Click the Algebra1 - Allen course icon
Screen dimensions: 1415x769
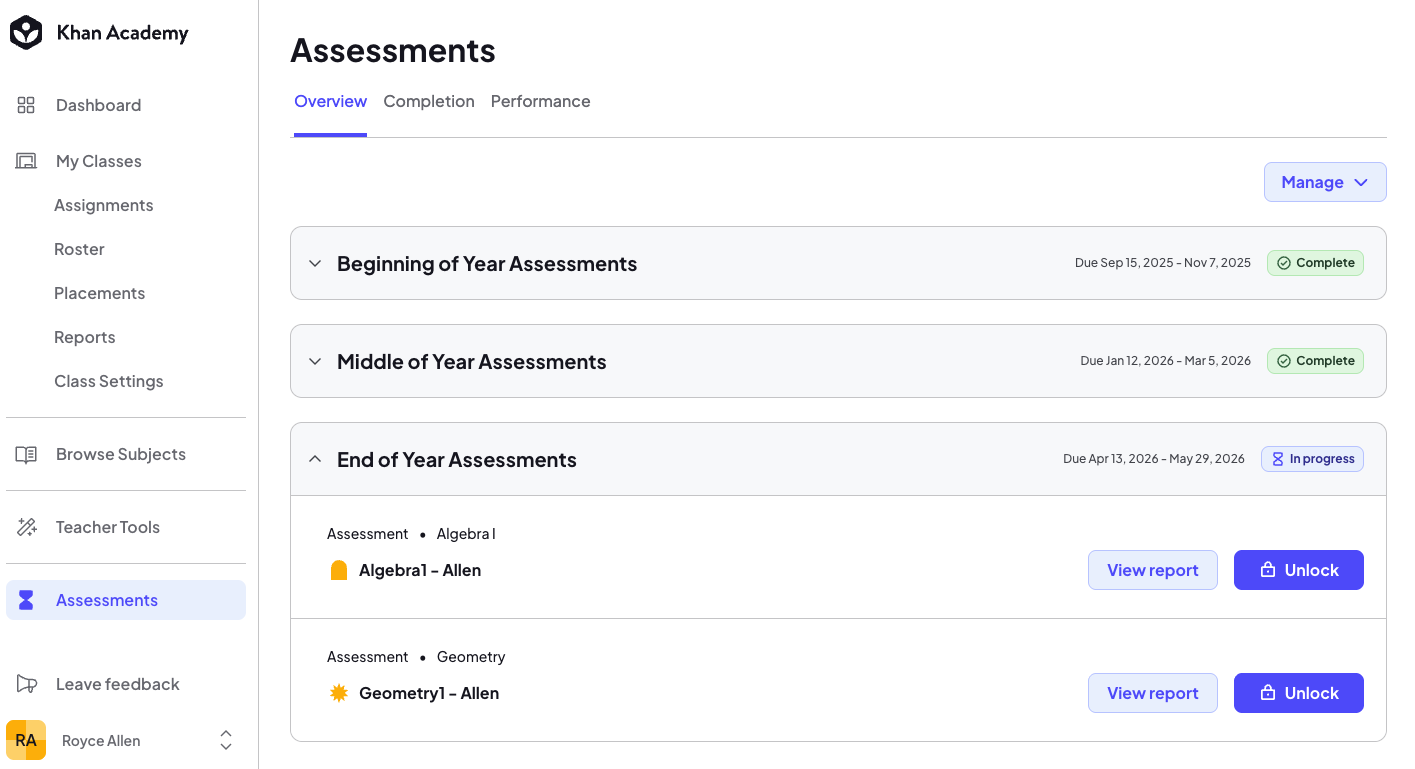click(x=339, y=570)
